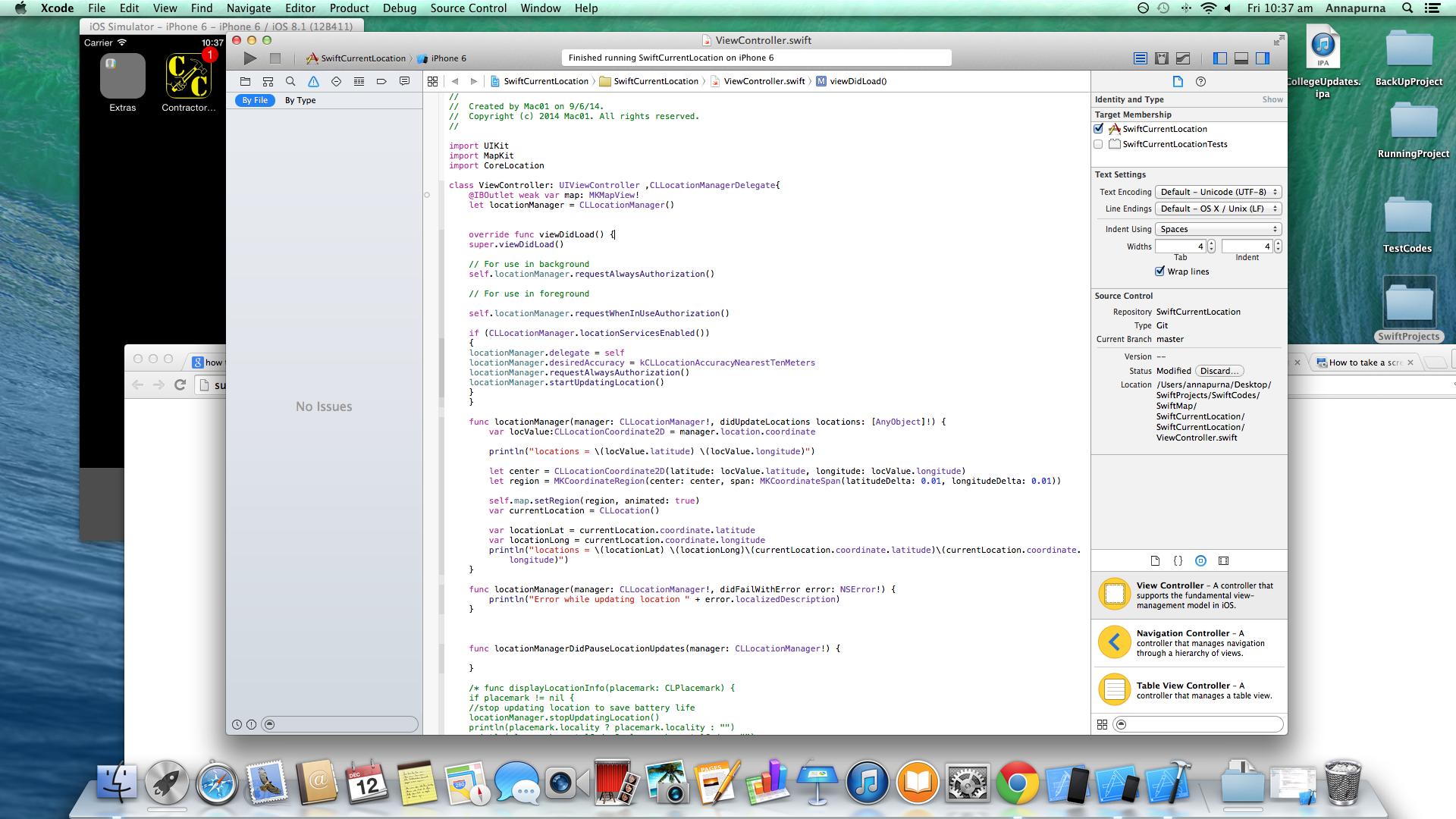Screen dimensions: 1456x819
Task: Open the Indent Using Spaces dropdown
Action: coord(1218,229)
